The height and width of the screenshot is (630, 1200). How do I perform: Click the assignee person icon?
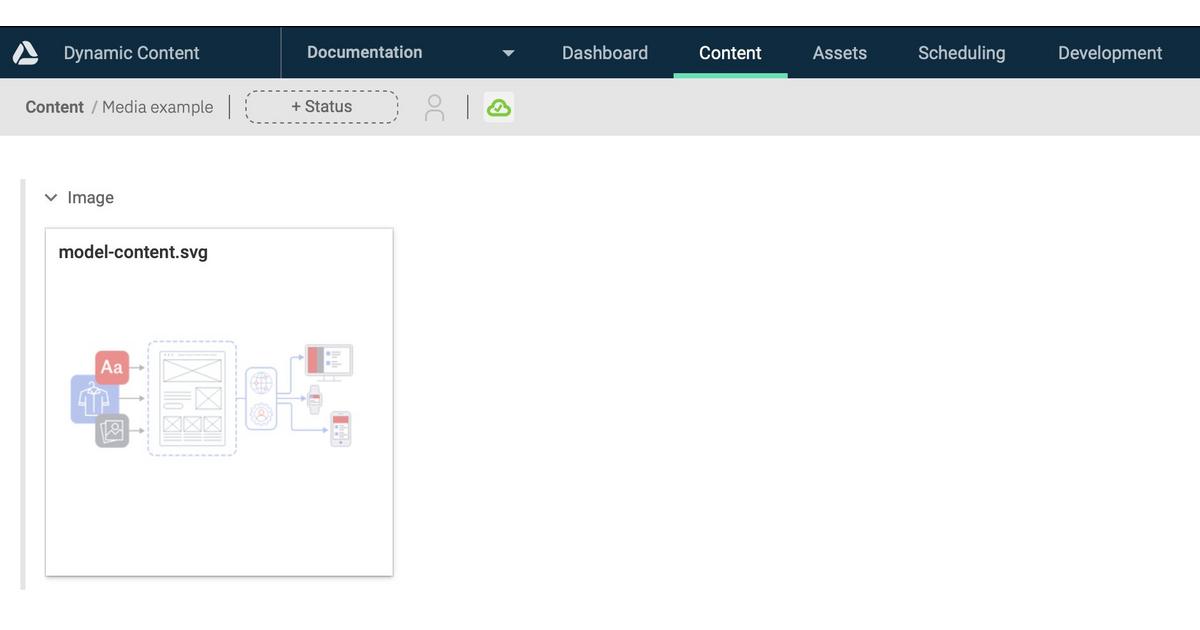tap(434, 108)
